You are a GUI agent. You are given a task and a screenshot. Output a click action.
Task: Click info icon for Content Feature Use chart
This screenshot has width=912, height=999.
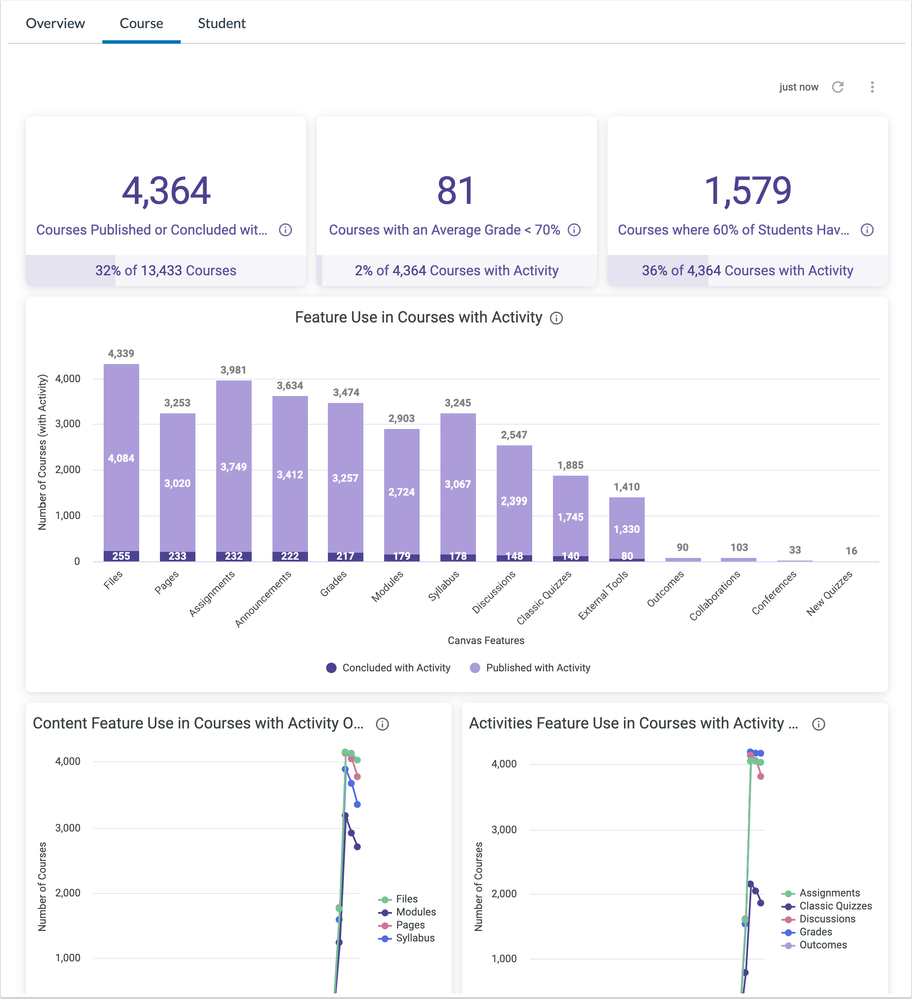(x=382, y=724)
